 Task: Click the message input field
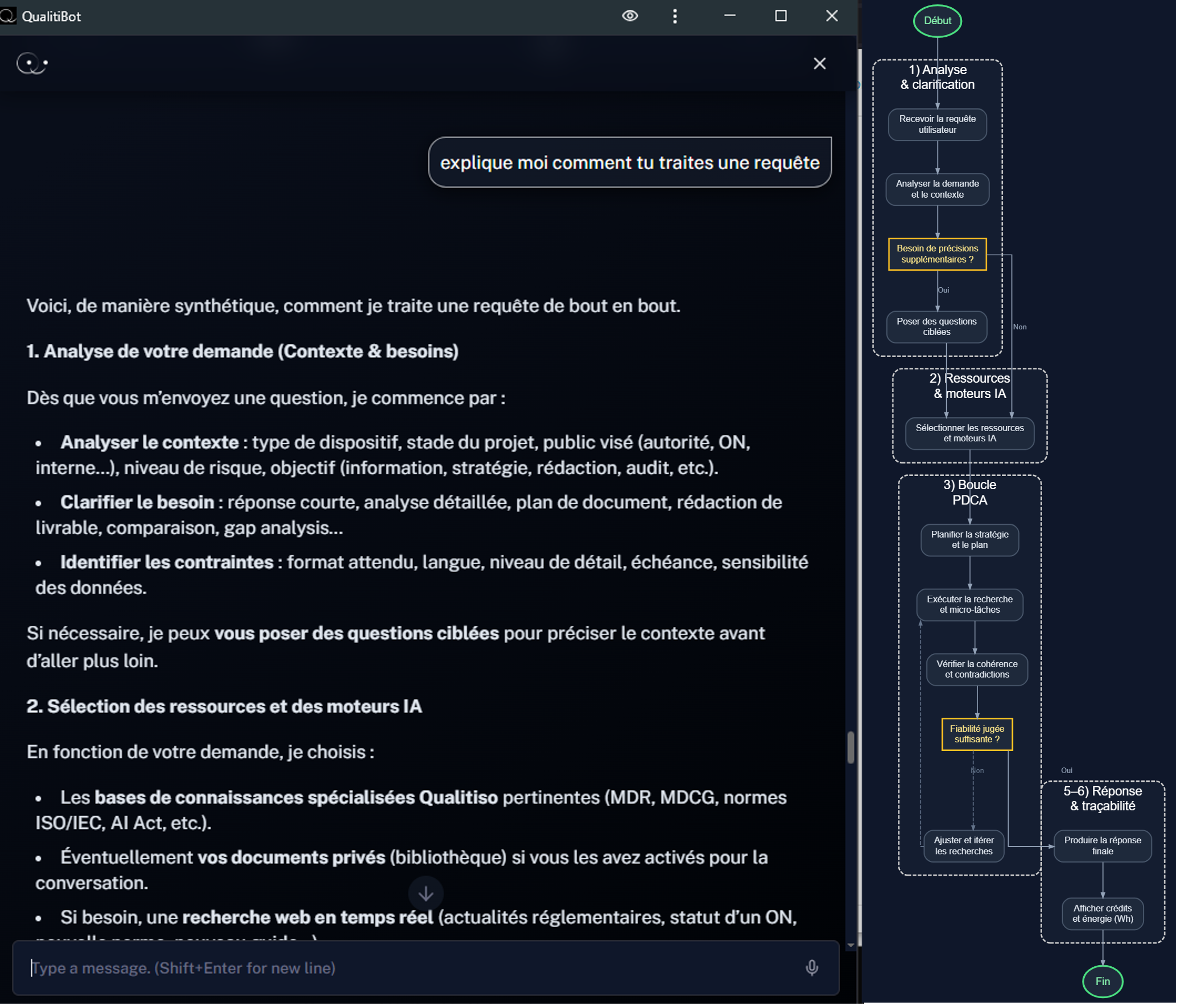(x=399, y=967)
